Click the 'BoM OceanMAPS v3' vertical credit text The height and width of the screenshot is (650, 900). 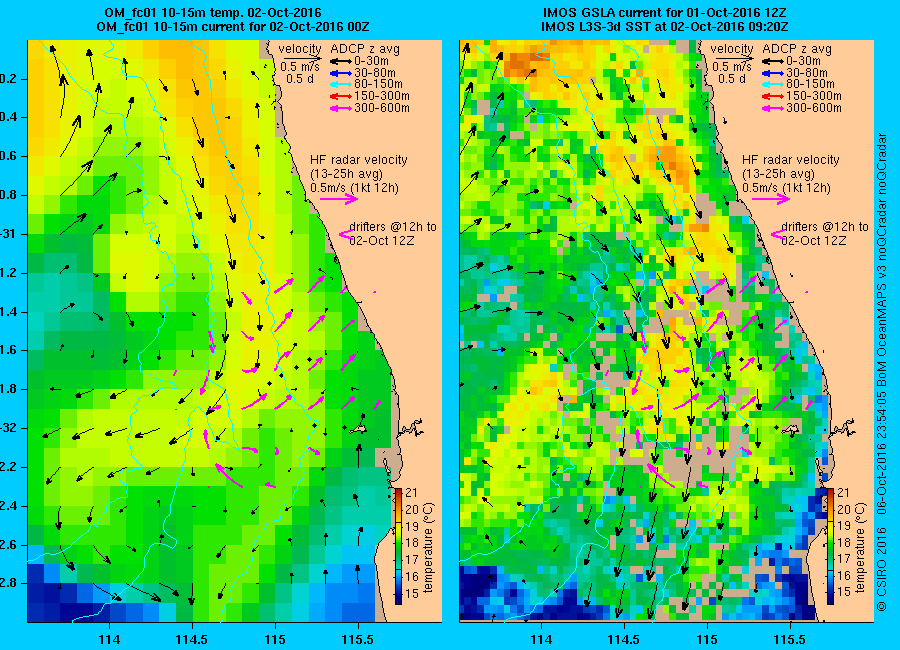click(882, 325)
